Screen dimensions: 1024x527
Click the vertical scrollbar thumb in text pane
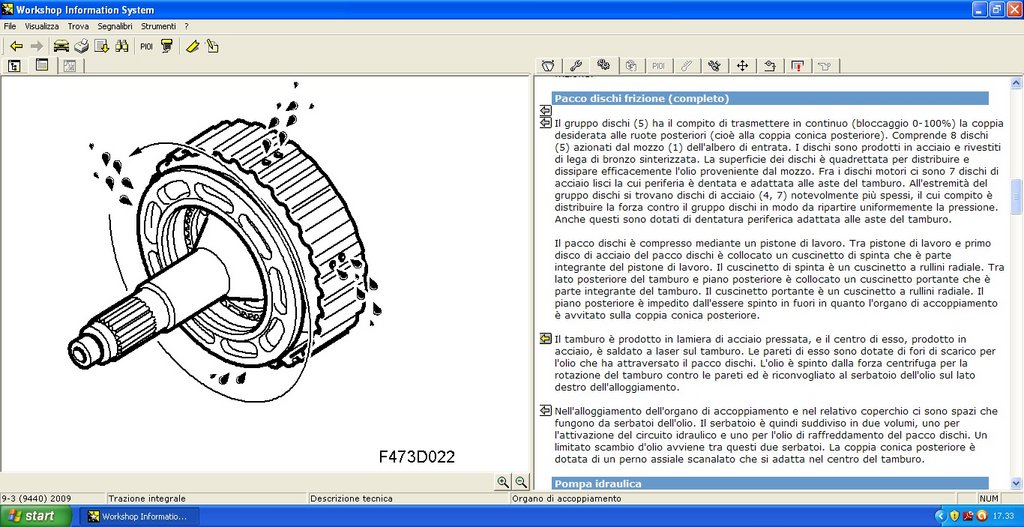pyautogui.click(x=1016, y=195)
